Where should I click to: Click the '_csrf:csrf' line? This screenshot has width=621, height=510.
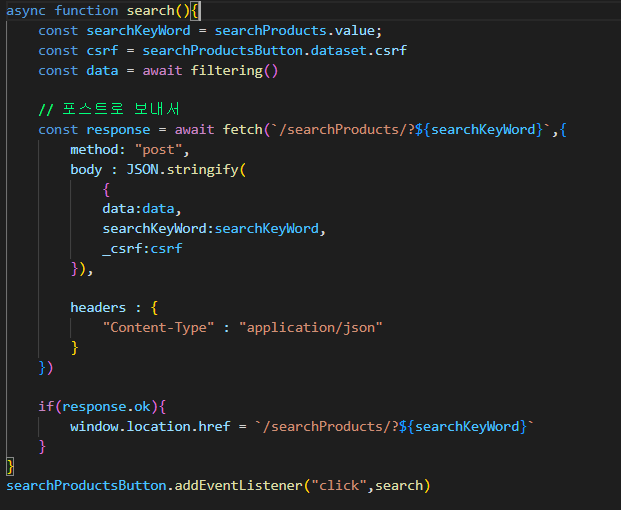point(142,249)
